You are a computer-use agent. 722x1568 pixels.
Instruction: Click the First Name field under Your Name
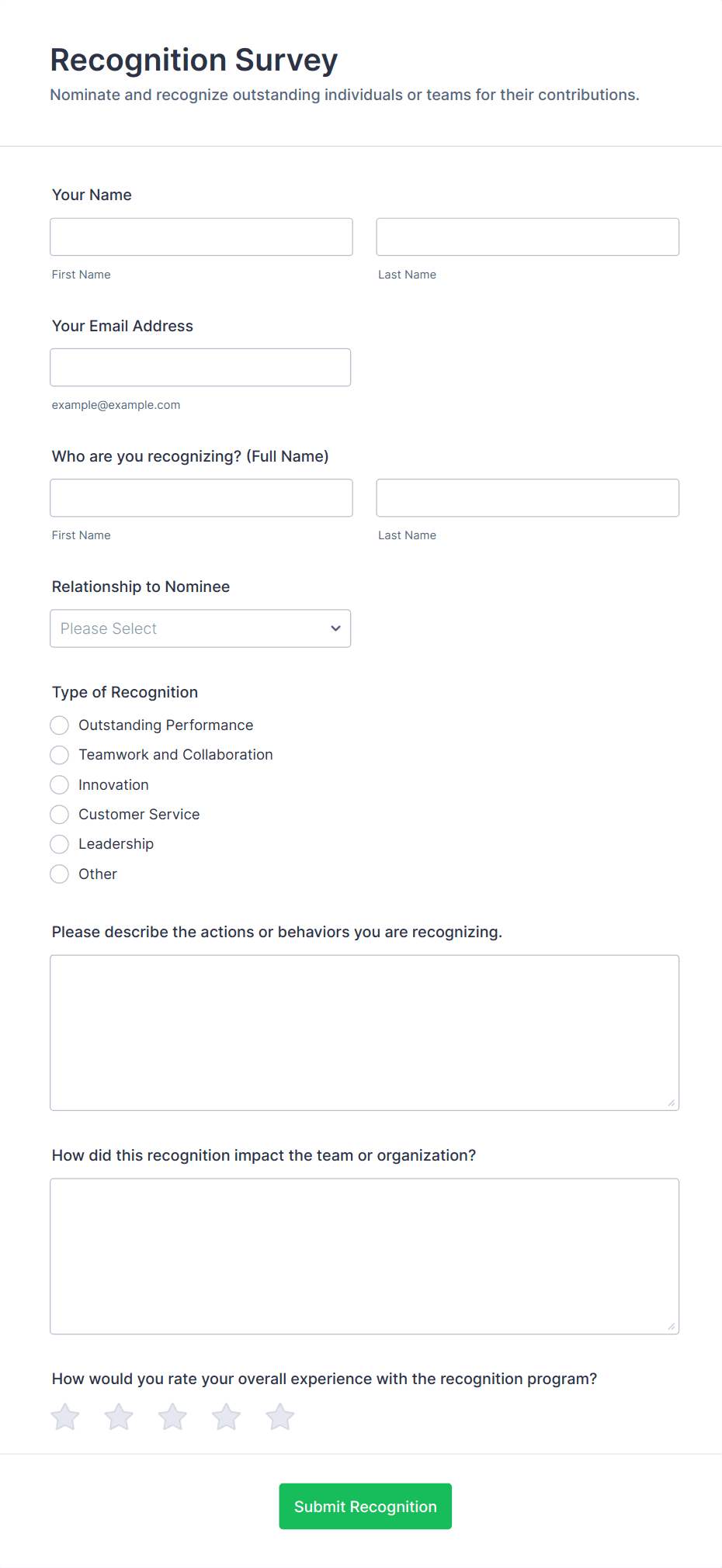click(200, 237)
